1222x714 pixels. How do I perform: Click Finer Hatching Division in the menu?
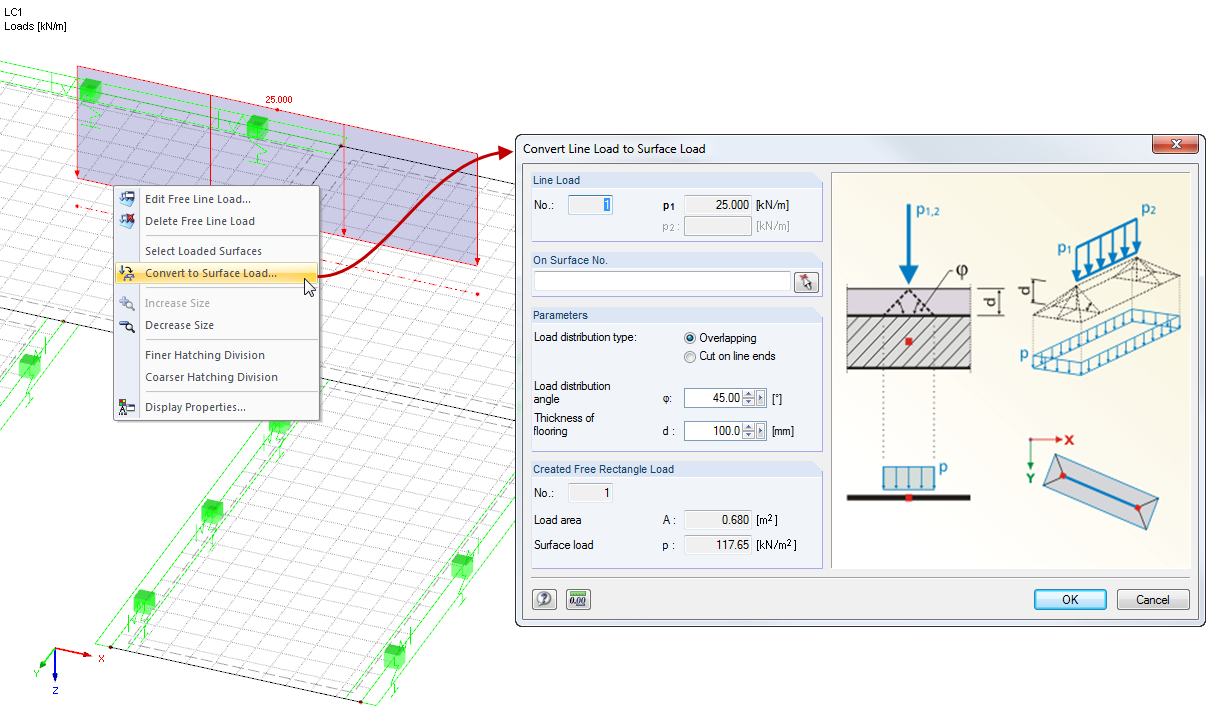pos(203,355)
